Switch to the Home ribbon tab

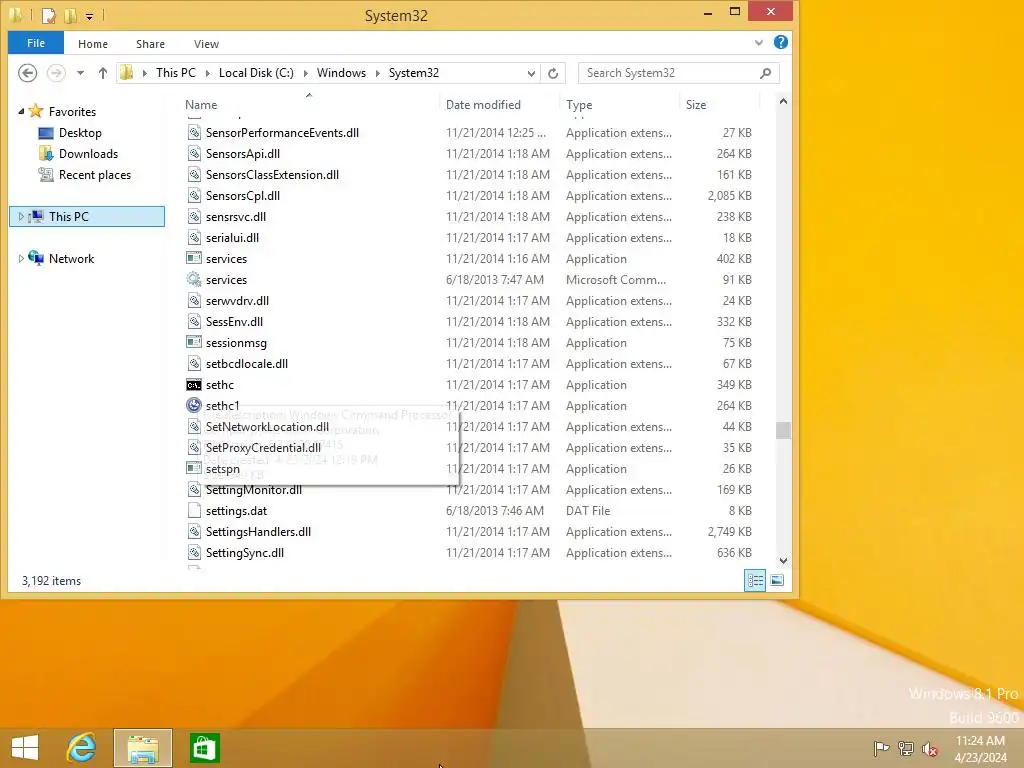(93, 44)
